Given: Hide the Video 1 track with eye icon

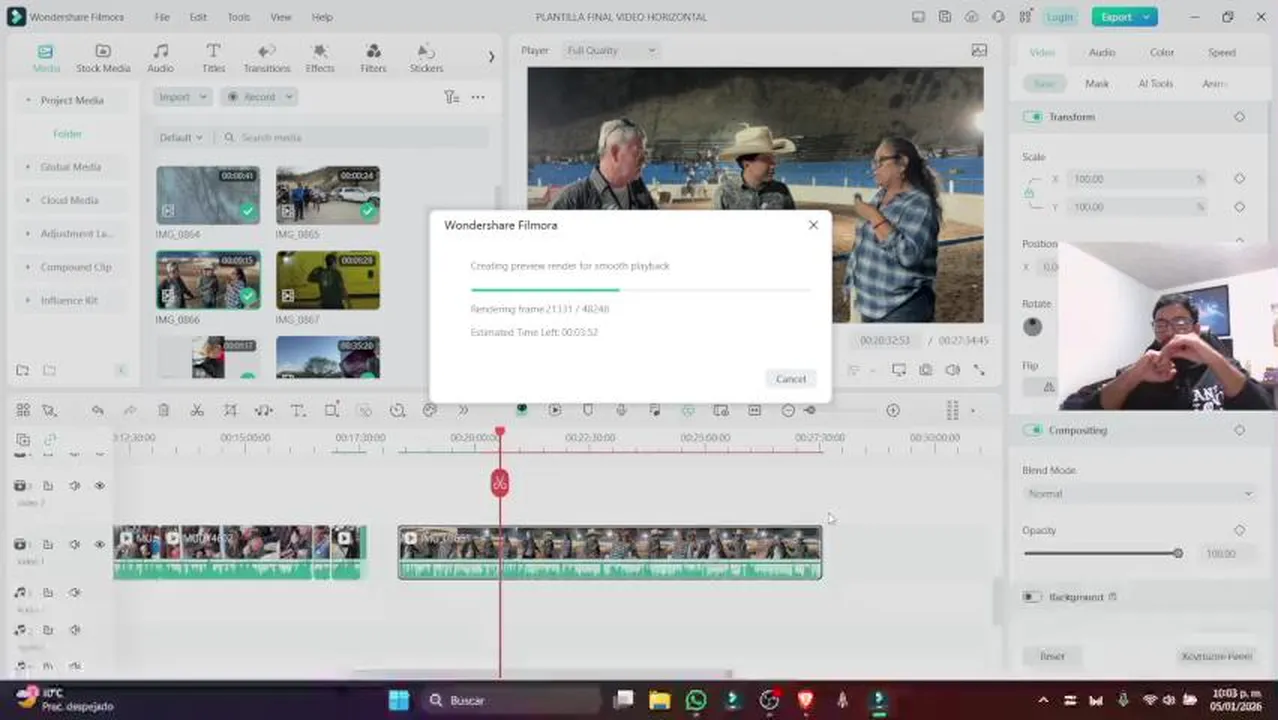Looking at the screenshot, I should [100, 544].
